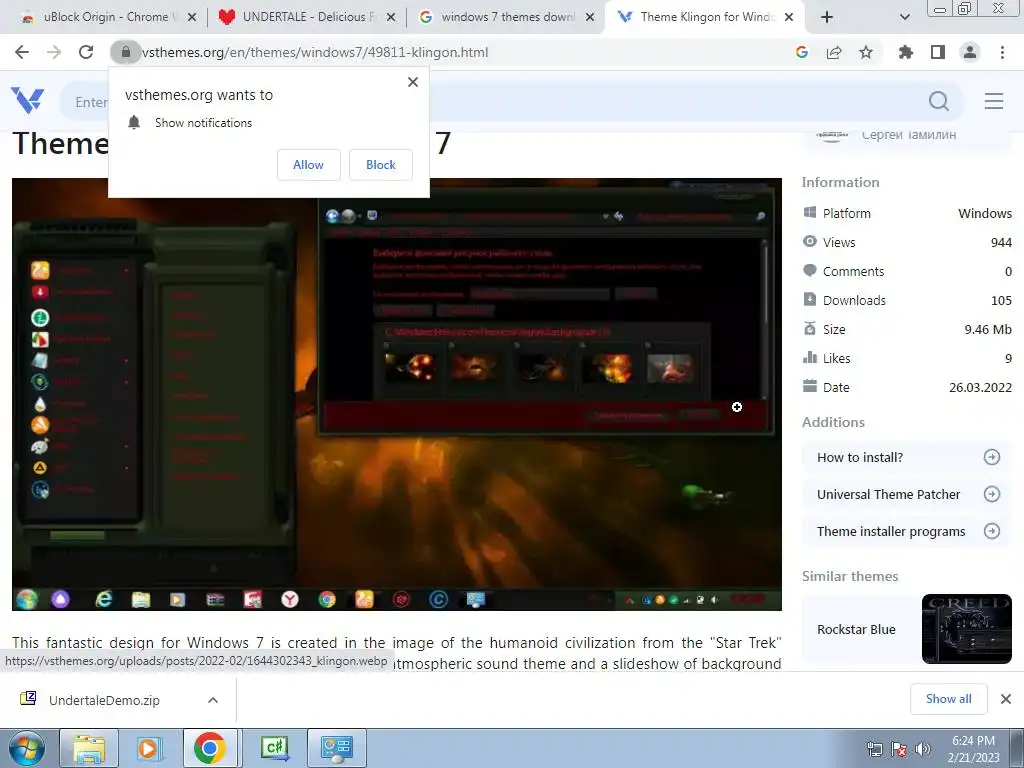
Task: Click the Likes count row
Action: 907,359
